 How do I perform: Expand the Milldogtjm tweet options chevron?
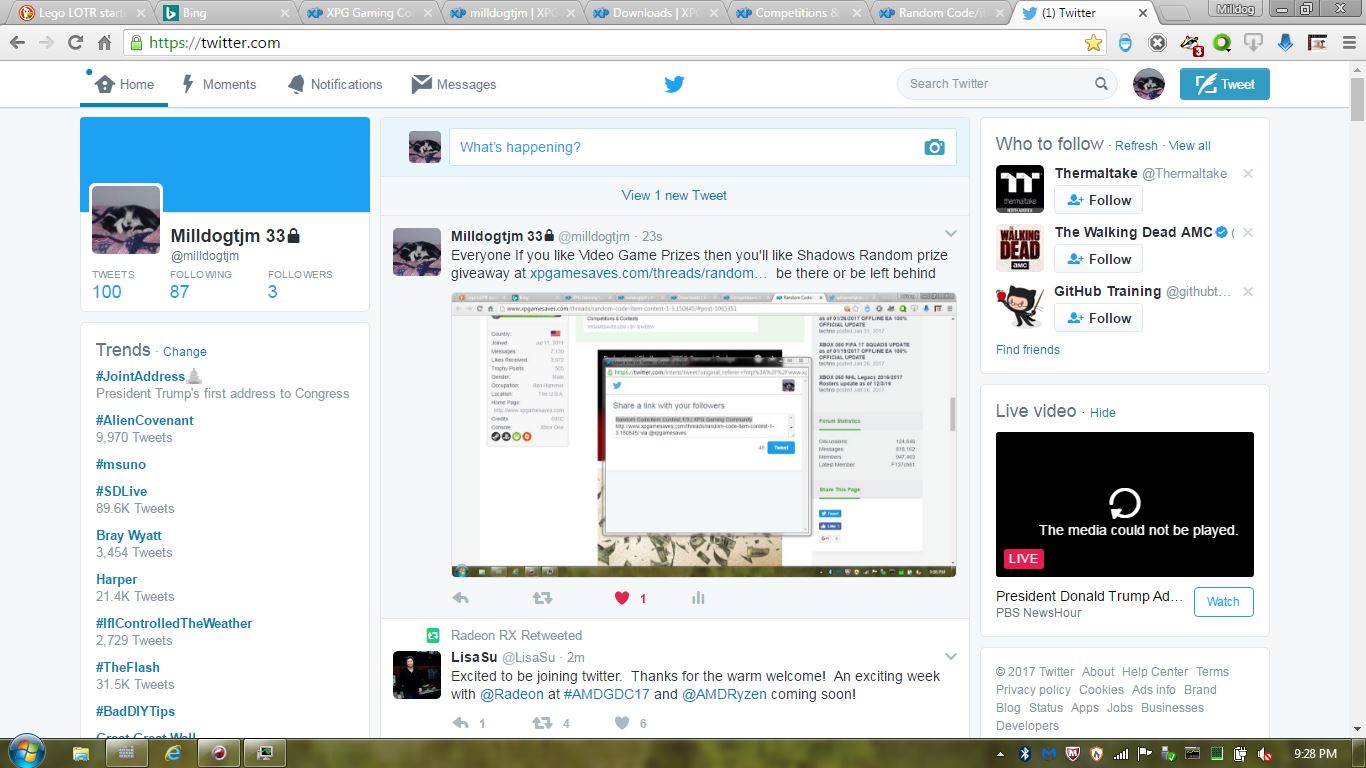(951, 234)
